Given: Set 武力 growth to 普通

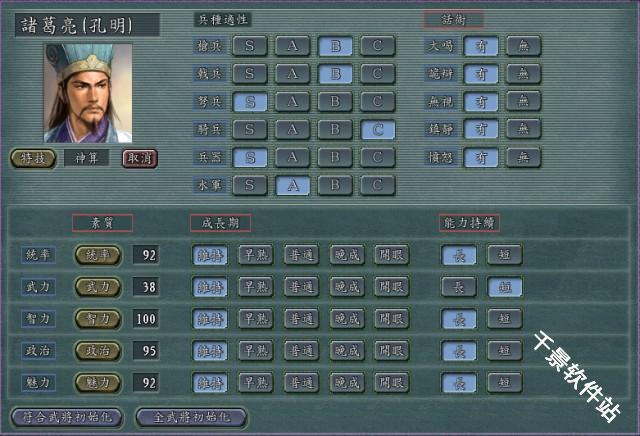Looking at the screenshot, I should [301, 287].
